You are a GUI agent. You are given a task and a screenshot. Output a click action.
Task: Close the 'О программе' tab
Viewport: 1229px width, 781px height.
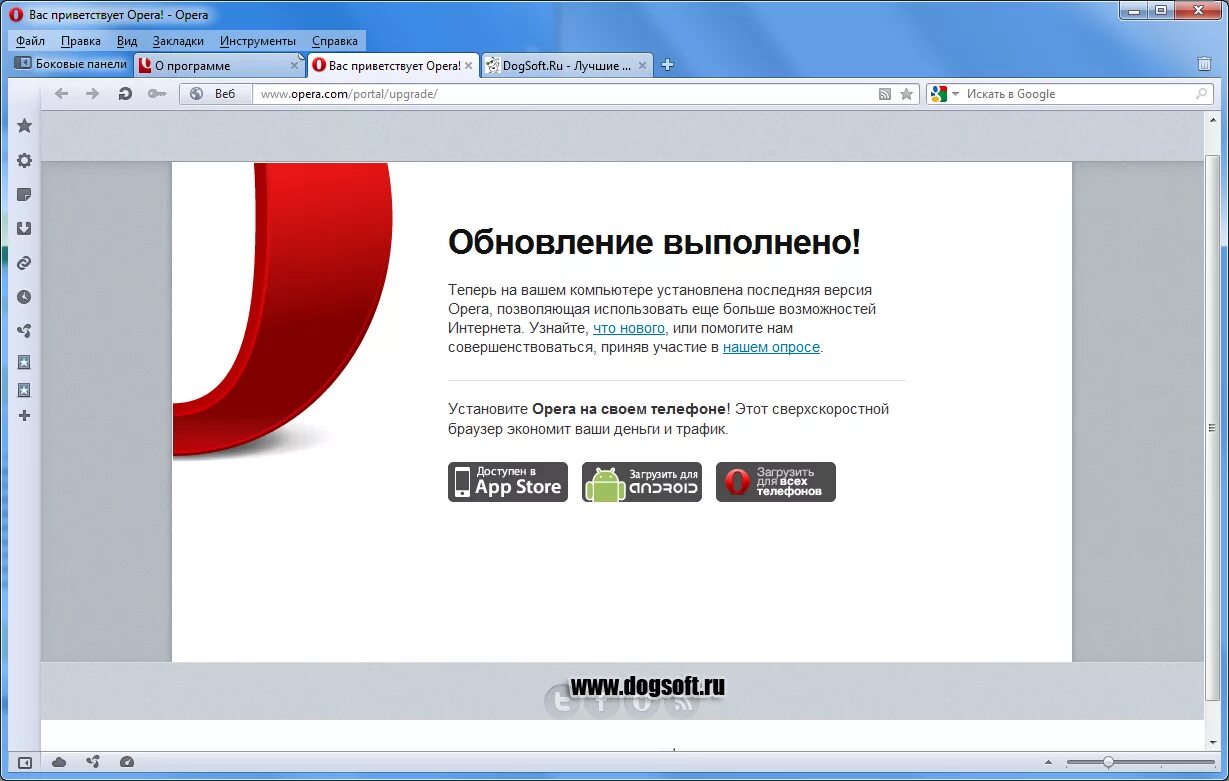pos(294,66)
